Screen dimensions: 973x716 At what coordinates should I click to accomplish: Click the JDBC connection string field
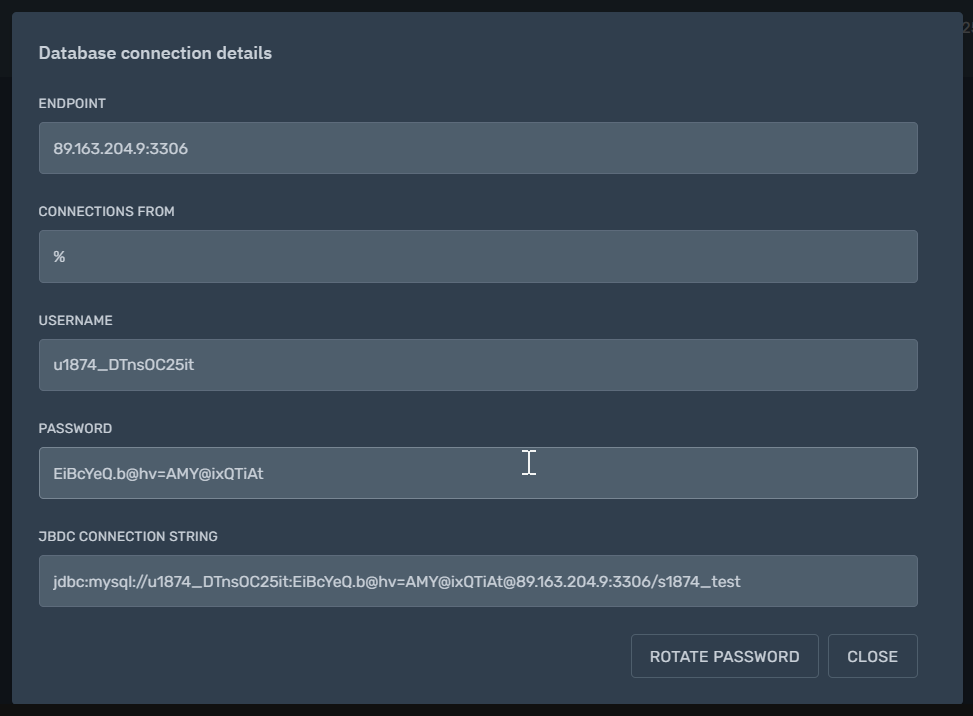pos(478,581)
